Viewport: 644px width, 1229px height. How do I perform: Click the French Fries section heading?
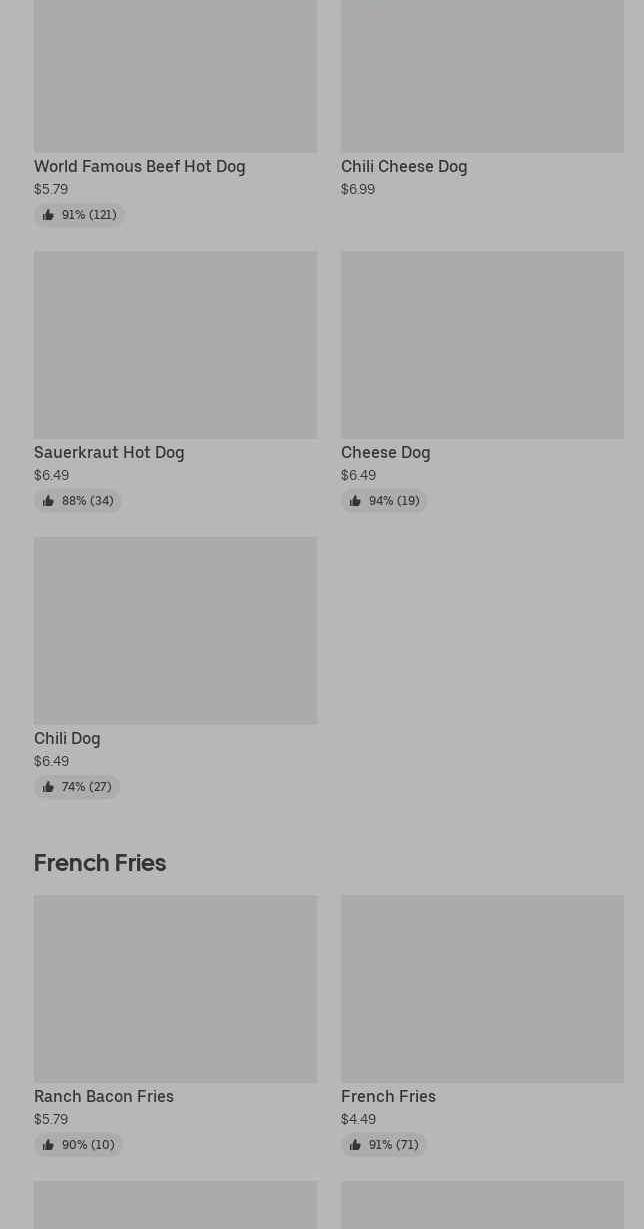click(x=100, y=862)
